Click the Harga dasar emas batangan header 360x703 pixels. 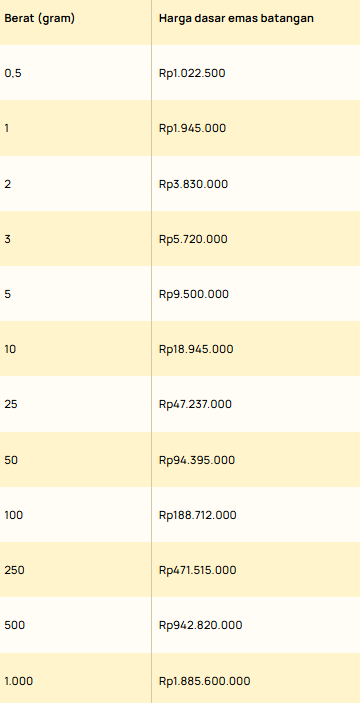click(236, 18)
